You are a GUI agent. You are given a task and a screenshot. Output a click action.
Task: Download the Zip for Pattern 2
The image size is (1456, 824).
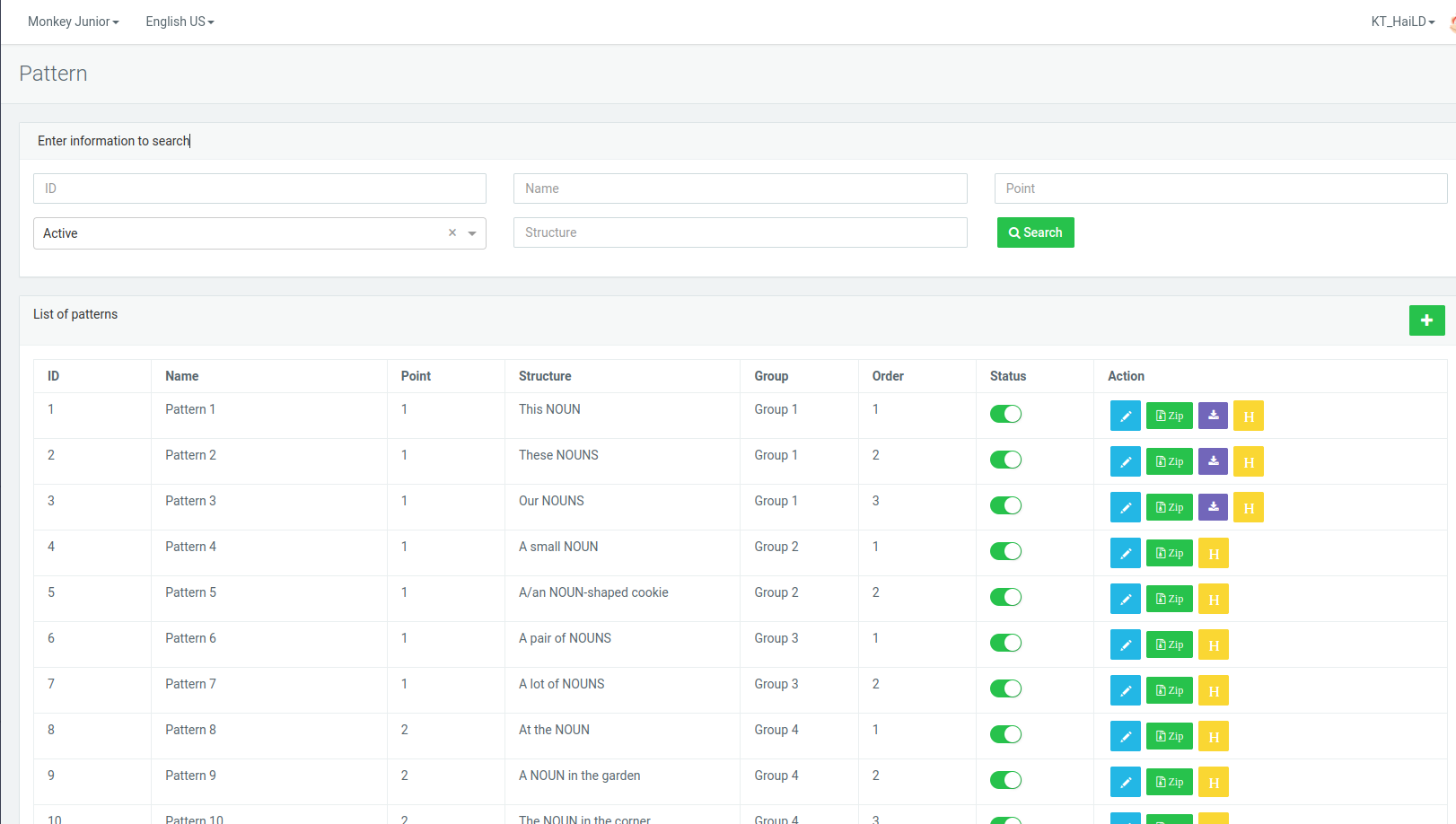1169,461
